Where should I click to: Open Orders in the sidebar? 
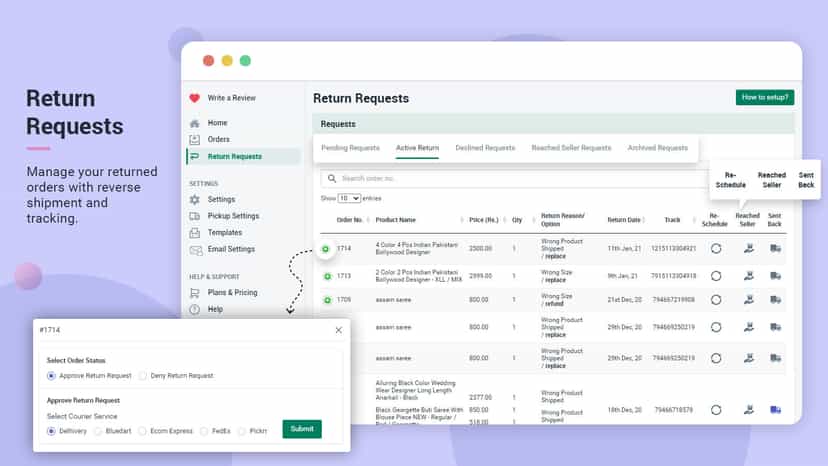(x=218, y=139)
